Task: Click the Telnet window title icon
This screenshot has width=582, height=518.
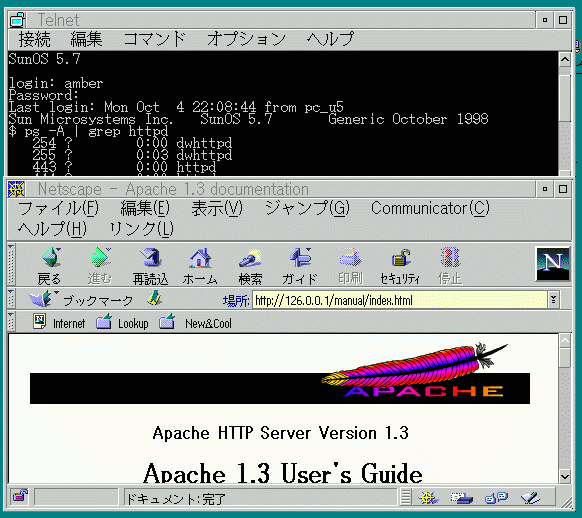Action: [17, 20]
